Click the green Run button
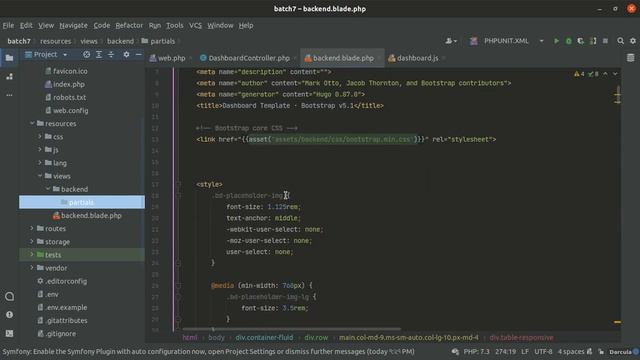This screenshot has height=360, width=640. click(556, 41)
